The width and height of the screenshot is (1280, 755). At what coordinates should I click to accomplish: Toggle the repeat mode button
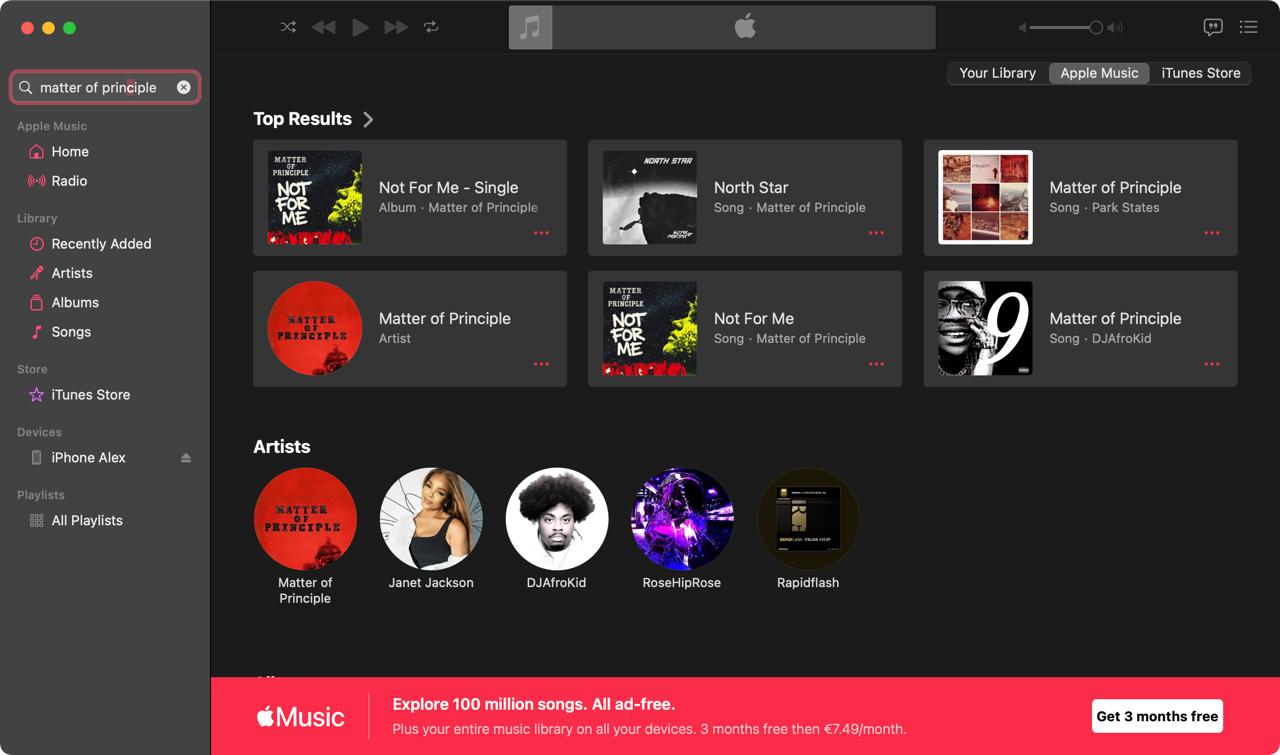tap(431, 27)
